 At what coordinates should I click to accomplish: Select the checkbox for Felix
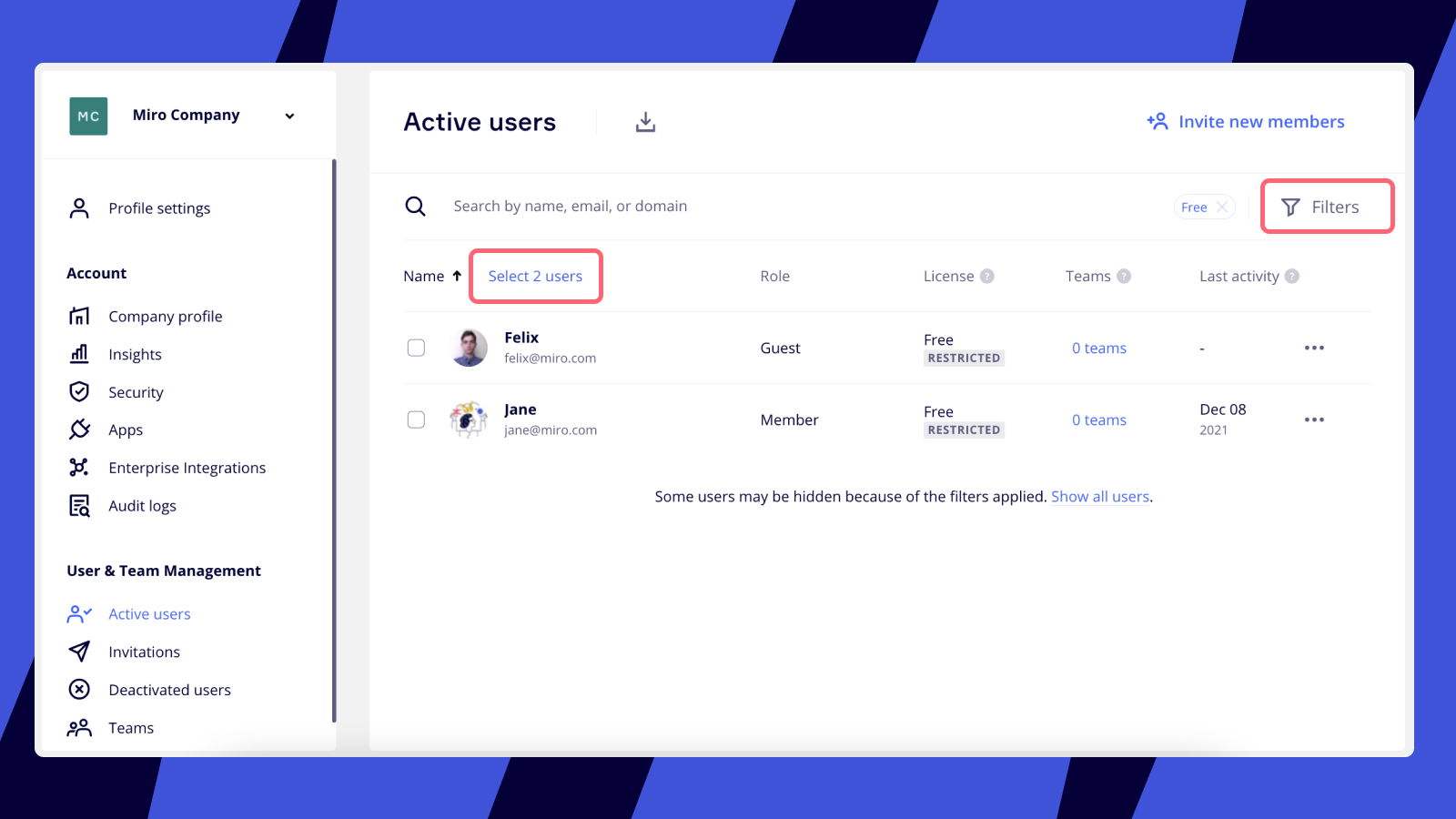pyautogui.click(x=416, y=348)
